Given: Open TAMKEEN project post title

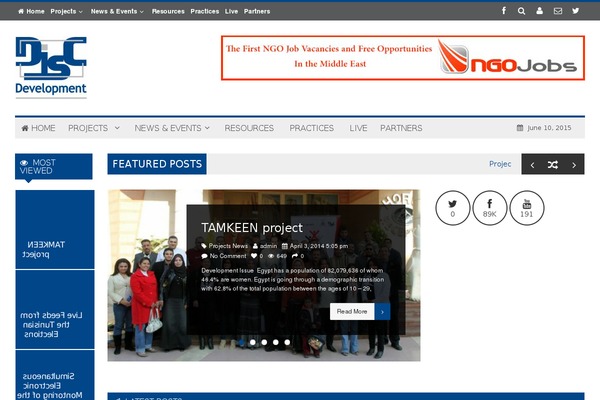Looking at the screenshot, I should coord(252,228).
